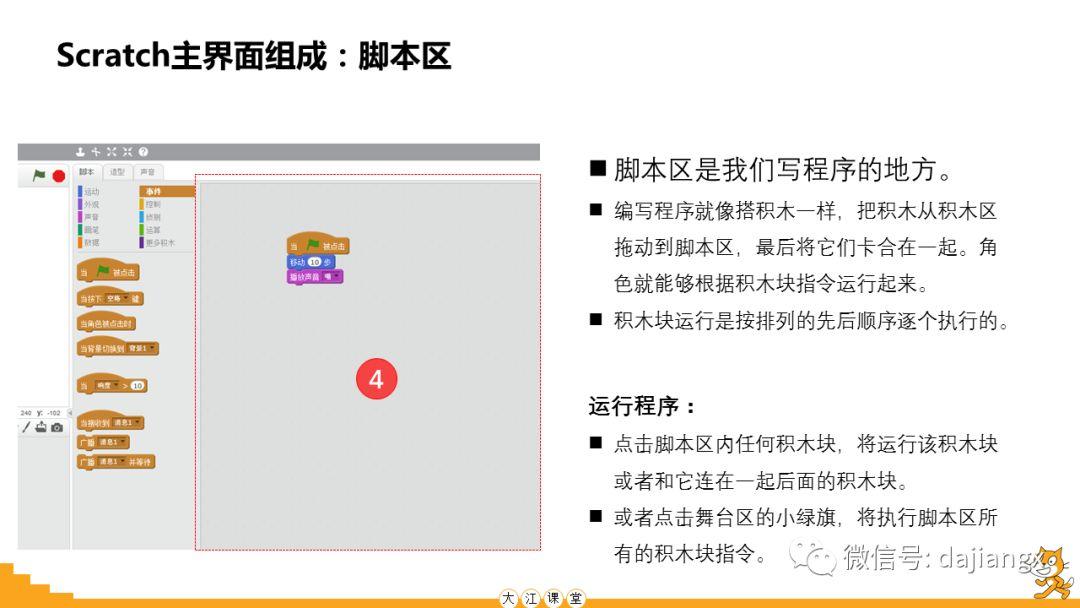Click 广播 消息1 block without 并等待
Image resolution: width=1080 pixels, height=608 pixels.
point(103,442)
